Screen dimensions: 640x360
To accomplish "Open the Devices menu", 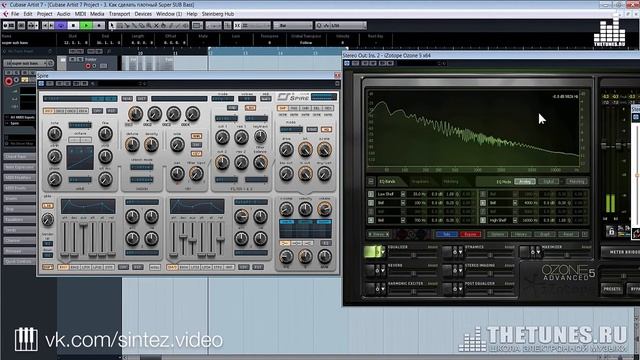I will pyautogui.click(x=143, y=14).
